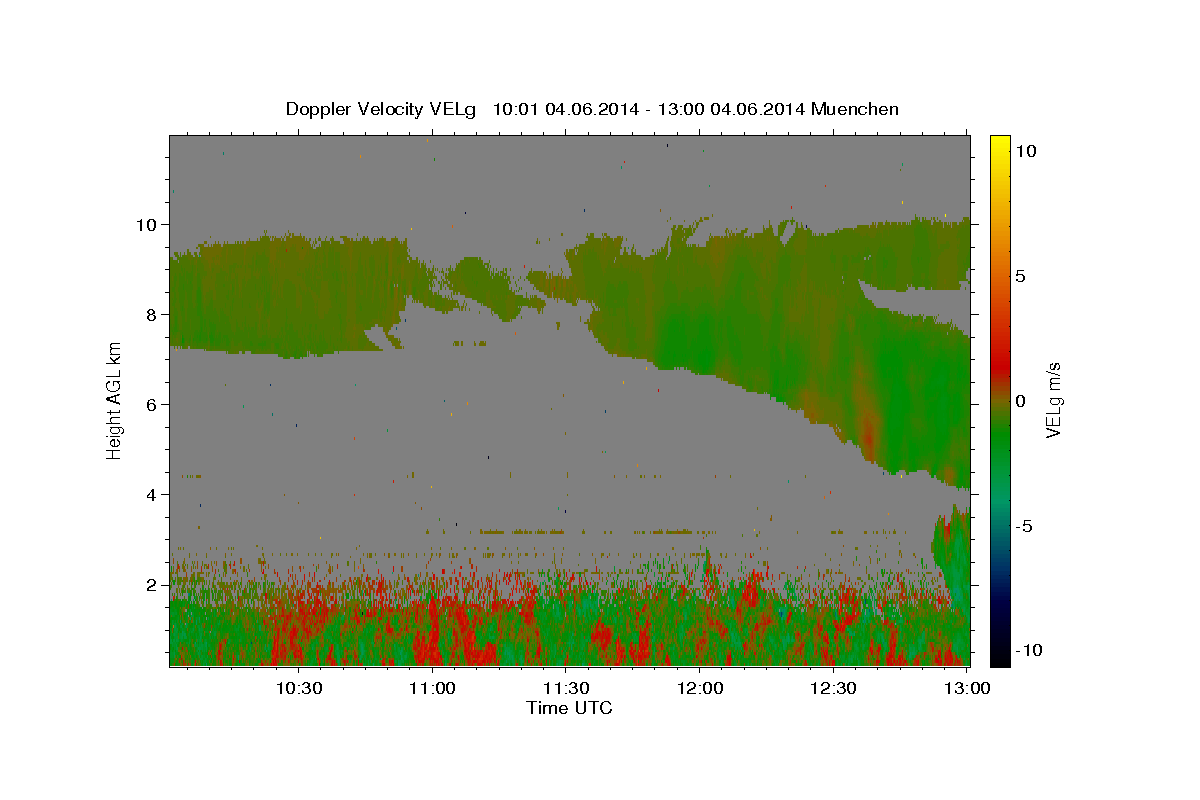Click the 12:00 time tick label
This screenshot has height=800, width=1200.
click(x=699, y=688)
